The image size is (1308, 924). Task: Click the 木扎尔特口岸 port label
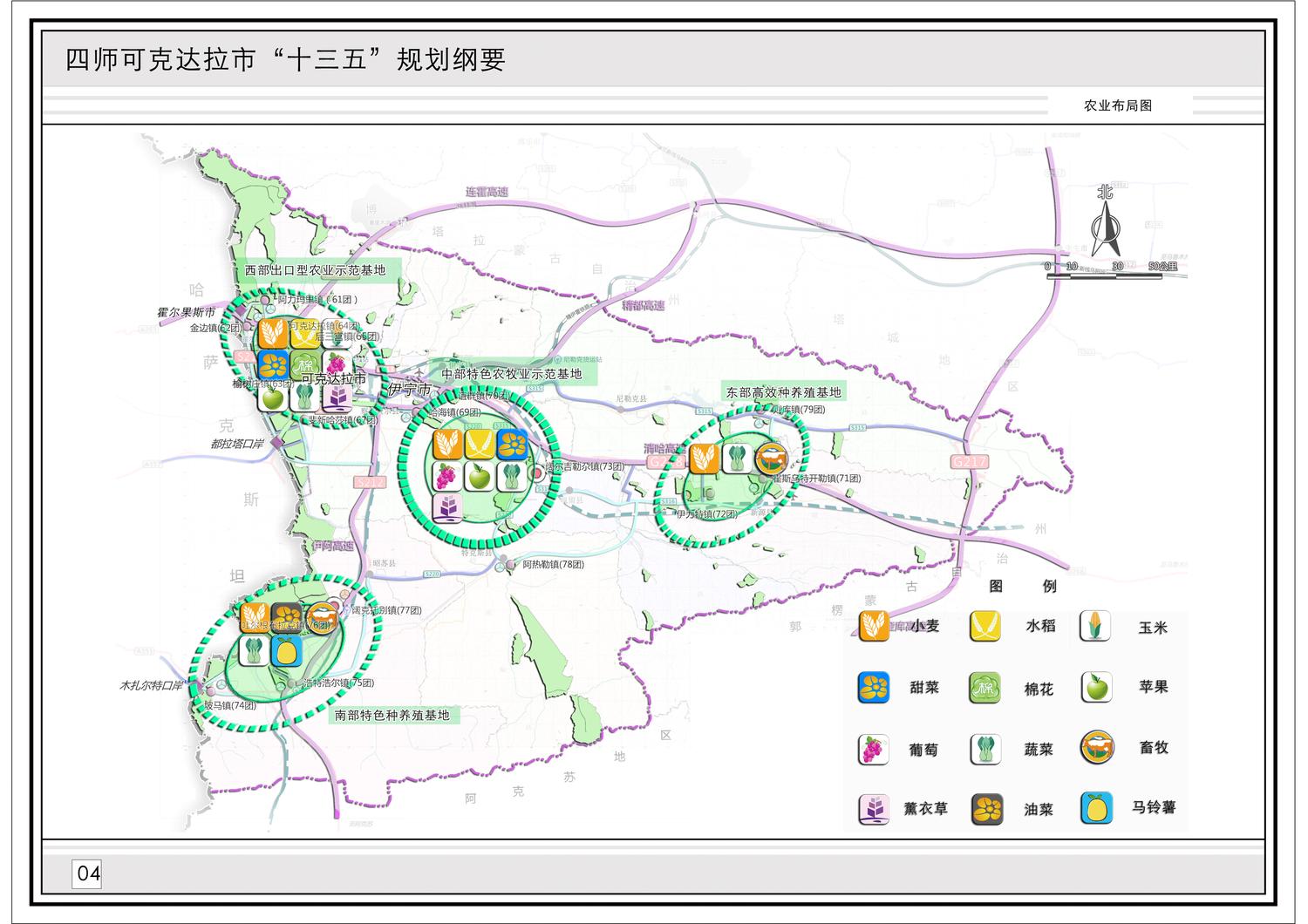click(152, 686)
